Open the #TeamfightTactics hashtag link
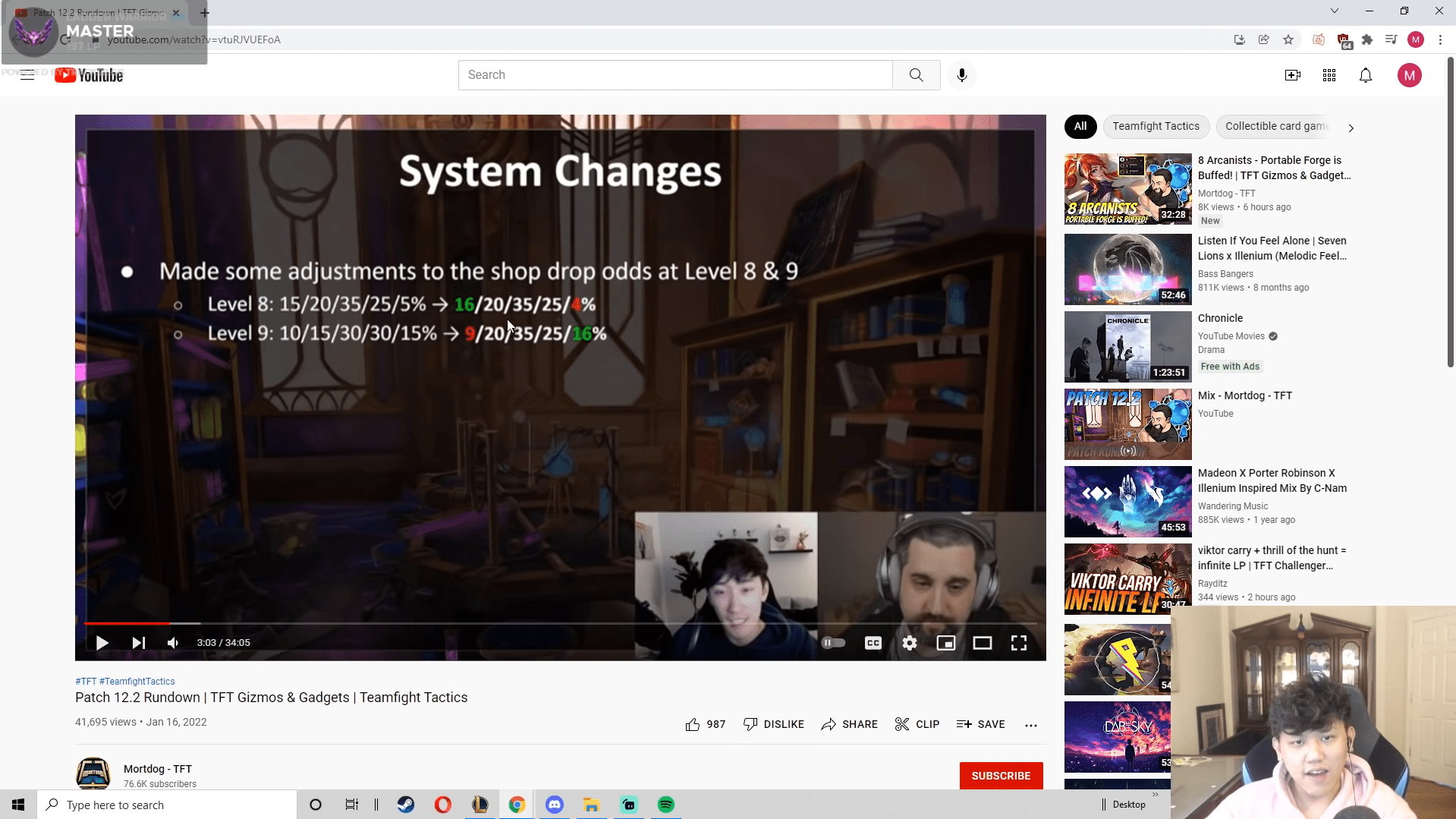Screen dimensions: 1456x819 [137, 682]
